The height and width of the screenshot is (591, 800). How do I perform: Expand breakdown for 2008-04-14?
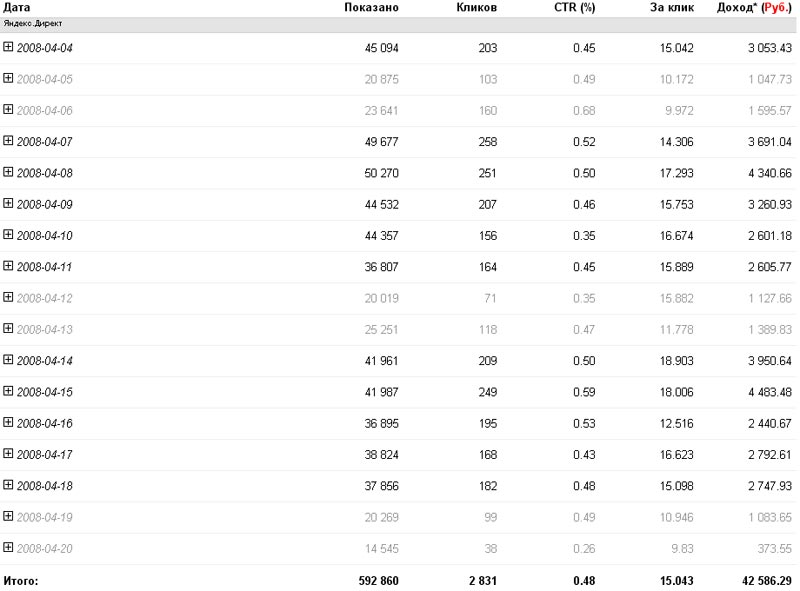[x=8, y=359]
